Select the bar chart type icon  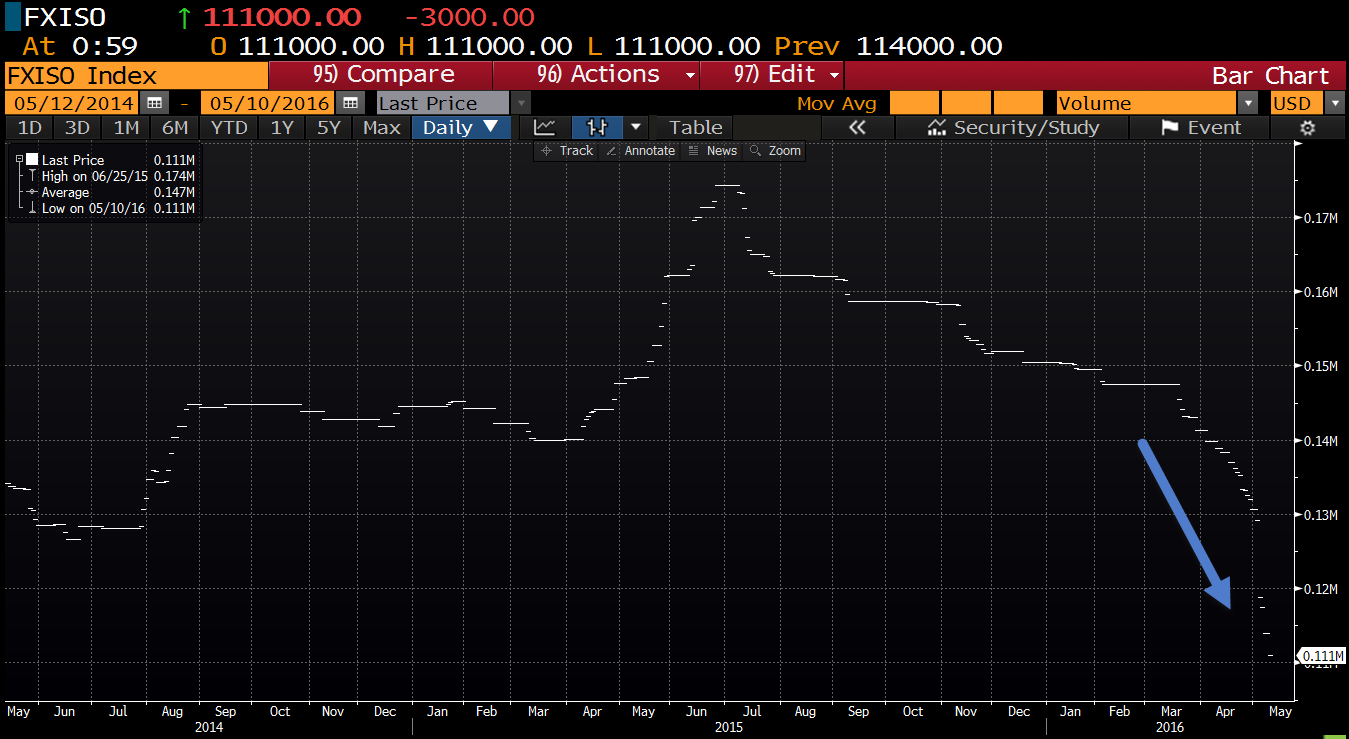point(598,127)
